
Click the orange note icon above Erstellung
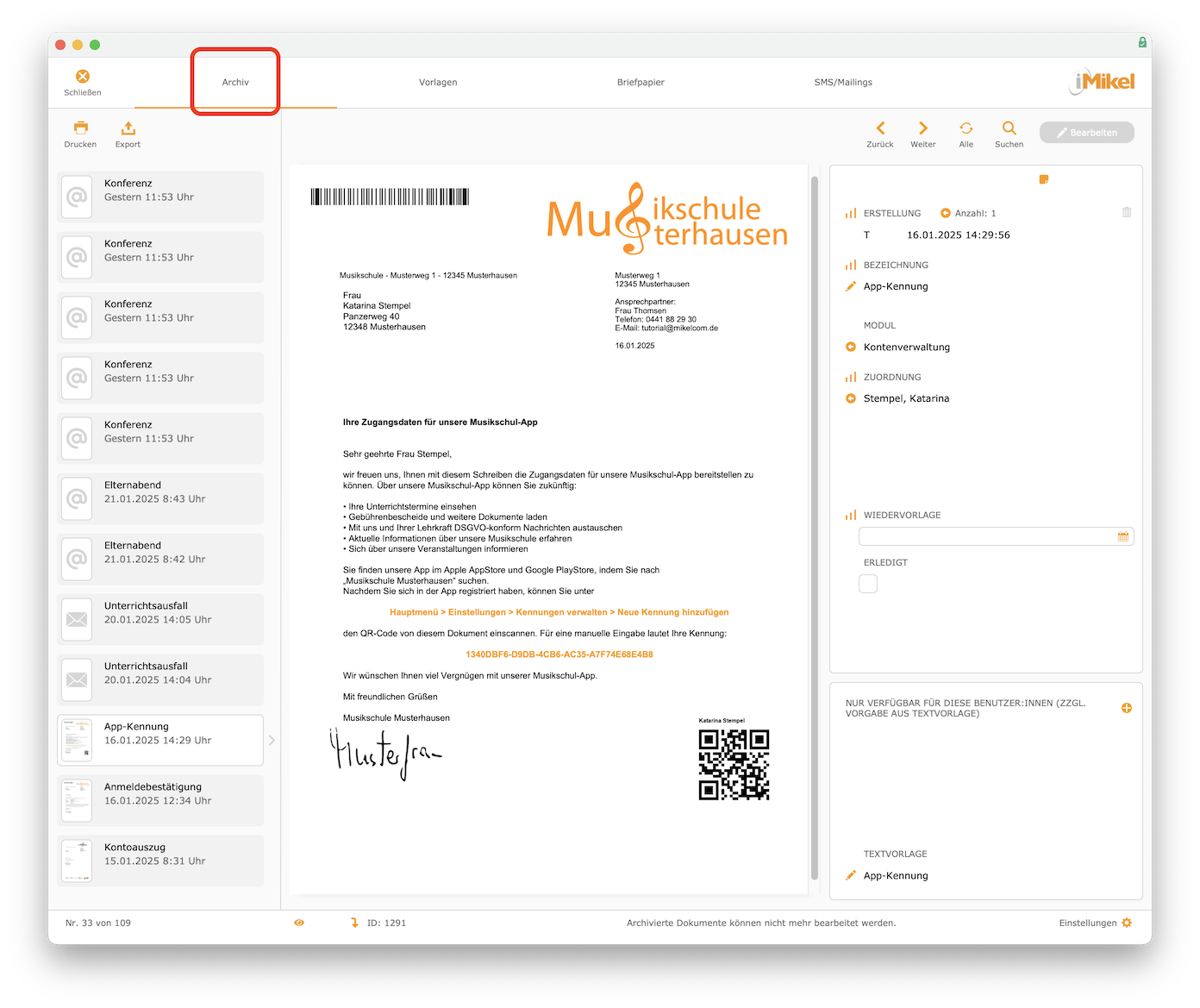[1044, 179]
